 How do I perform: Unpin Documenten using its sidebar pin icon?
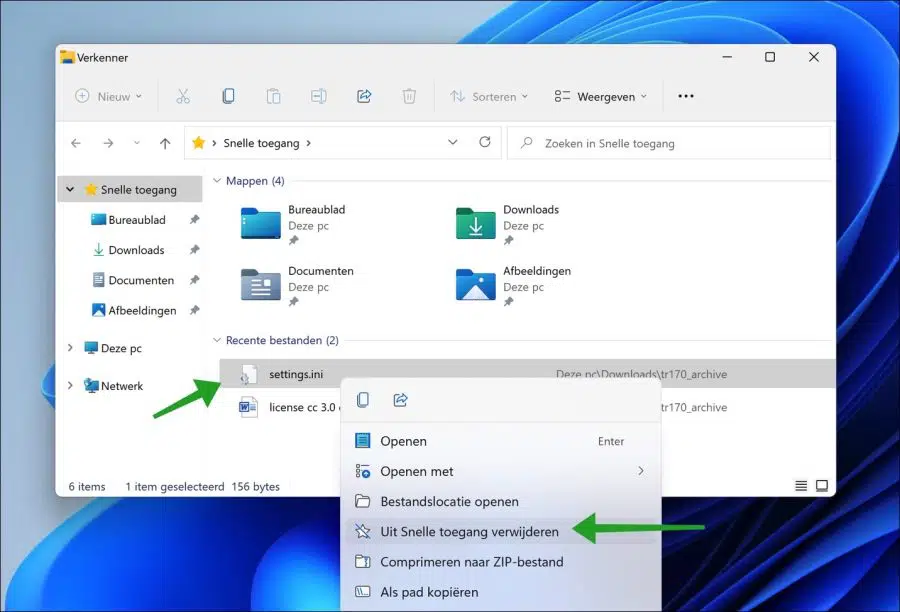(195, 280)
